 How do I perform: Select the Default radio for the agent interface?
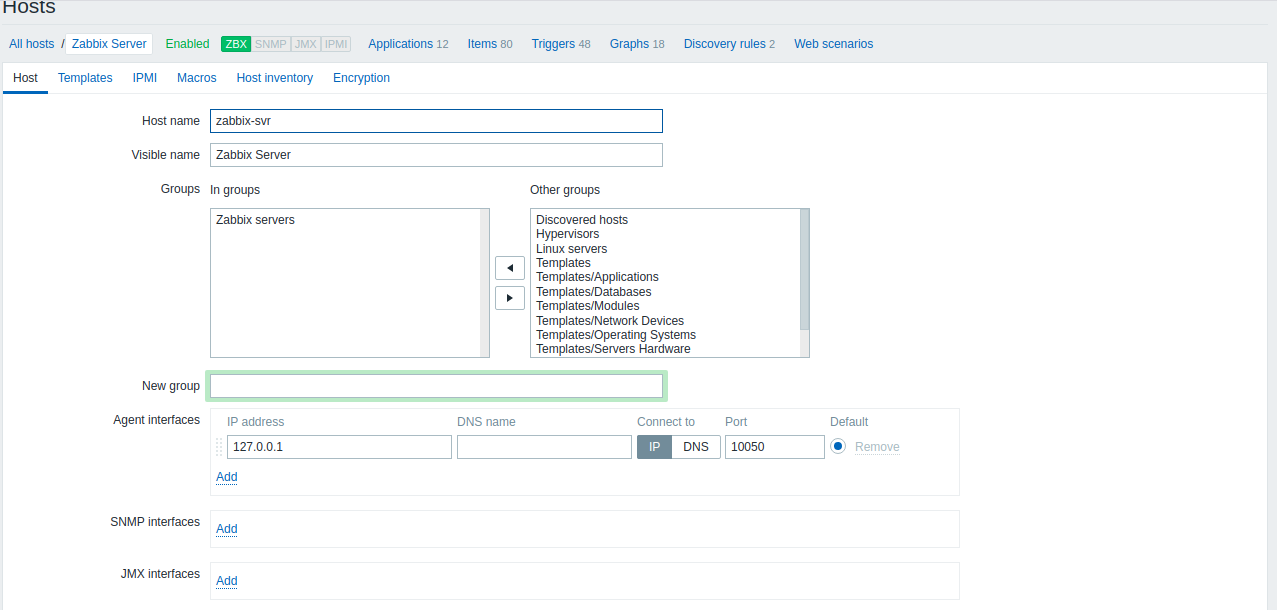click(836, 447)
